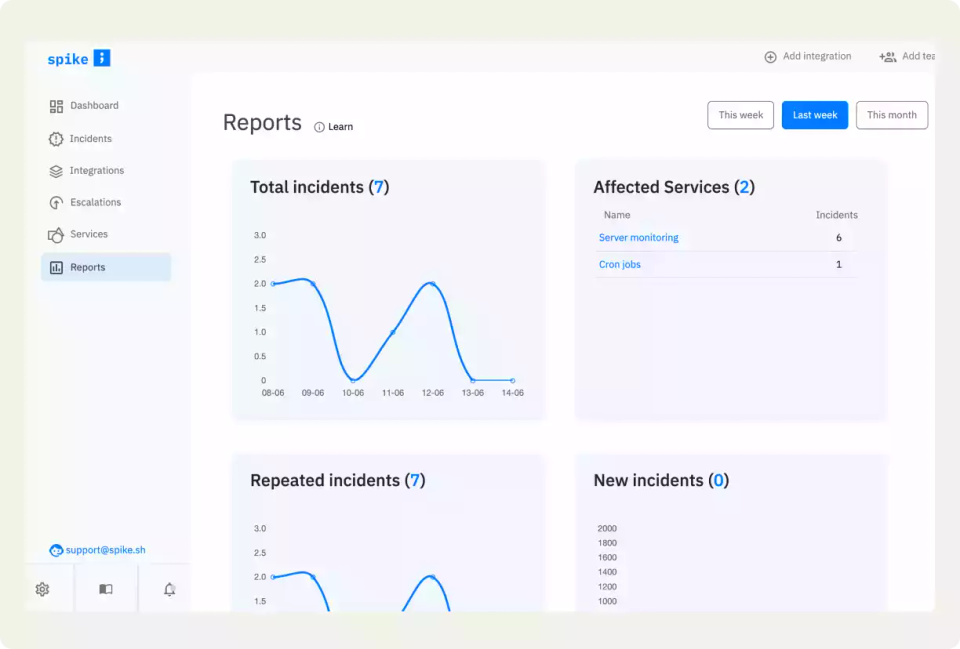Select Escalations in the sidebar

96,202
